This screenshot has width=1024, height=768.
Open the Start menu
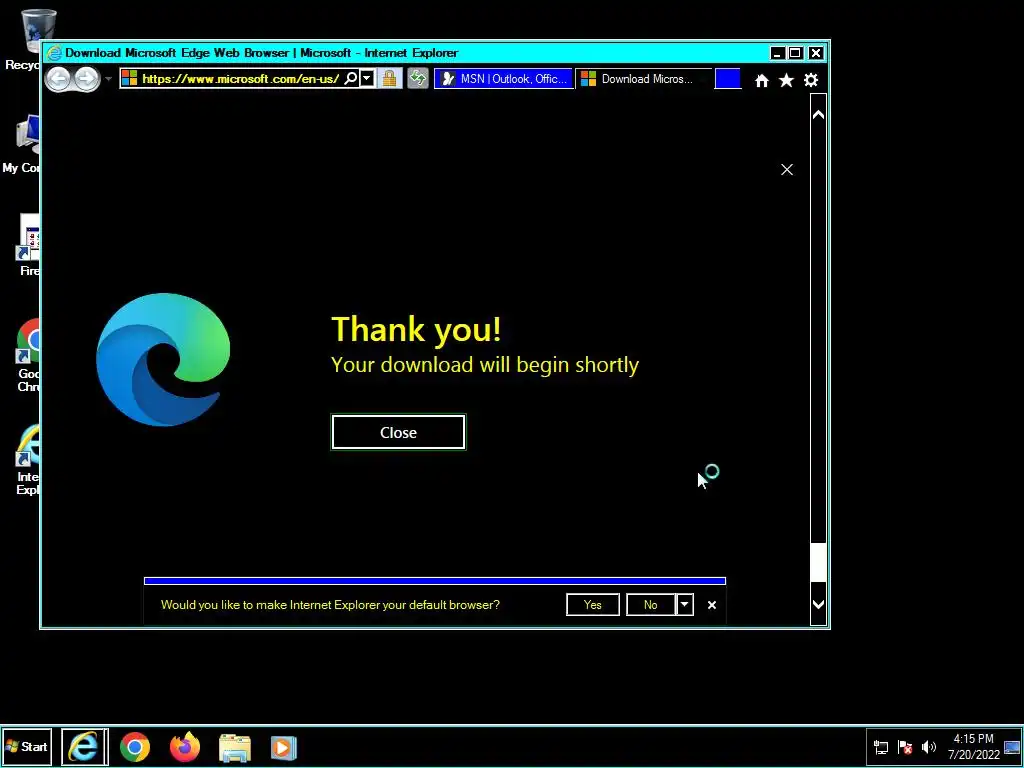point(27,746)
